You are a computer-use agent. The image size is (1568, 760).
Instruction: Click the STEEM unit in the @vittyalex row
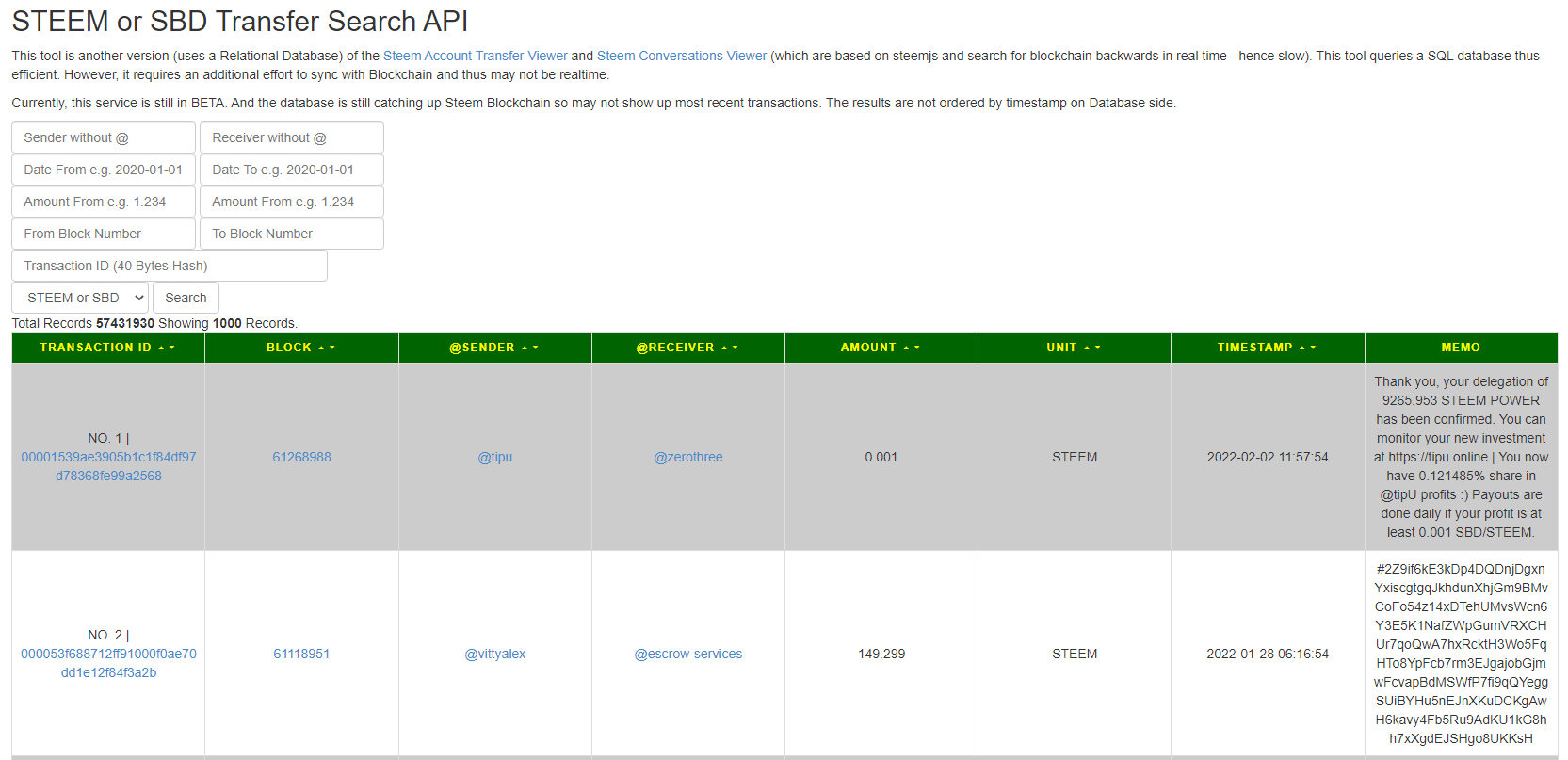pyautogui.click(x=1075, y=654)
